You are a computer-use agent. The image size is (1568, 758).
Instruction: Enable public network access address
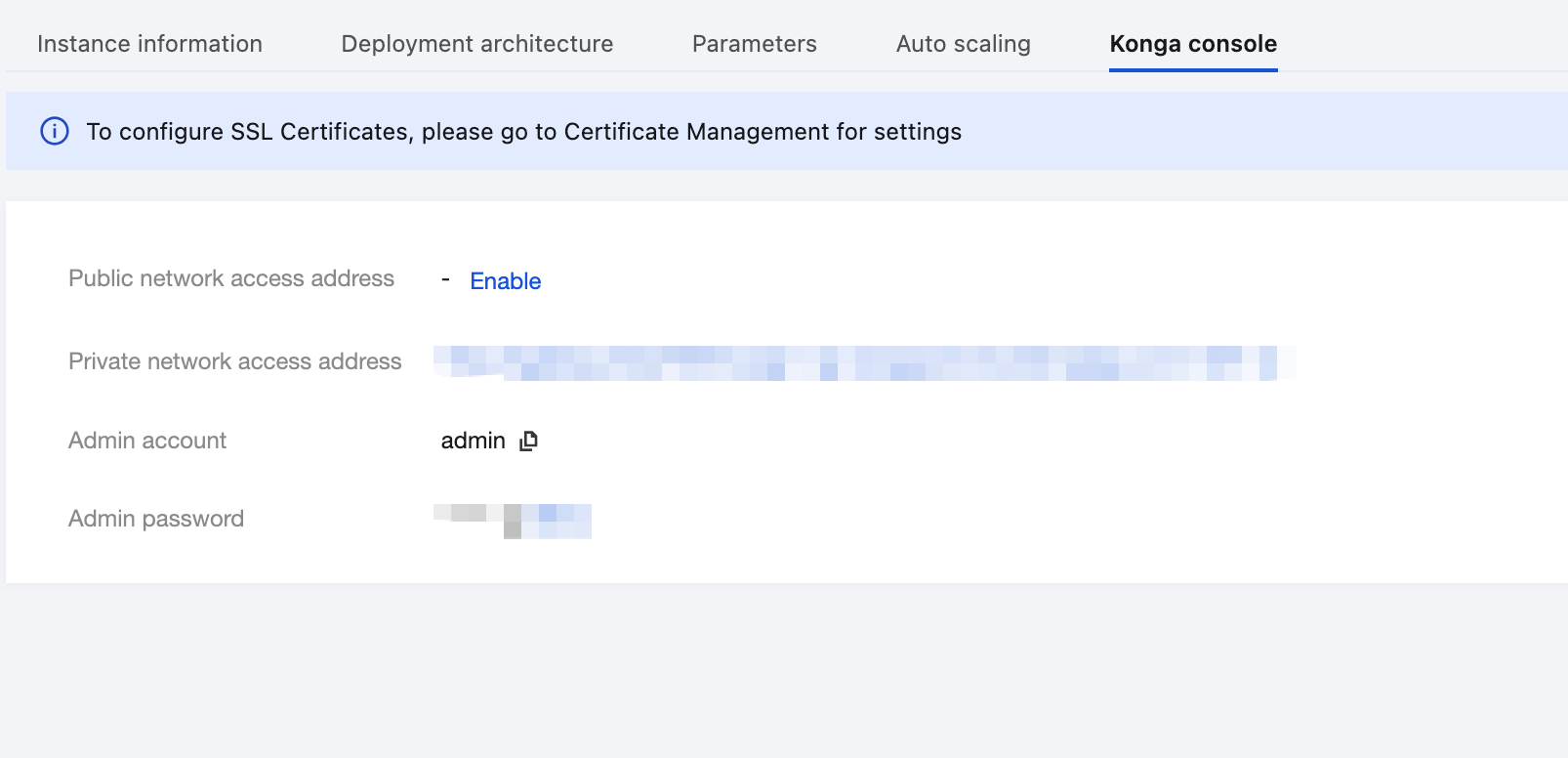point(506,281)
